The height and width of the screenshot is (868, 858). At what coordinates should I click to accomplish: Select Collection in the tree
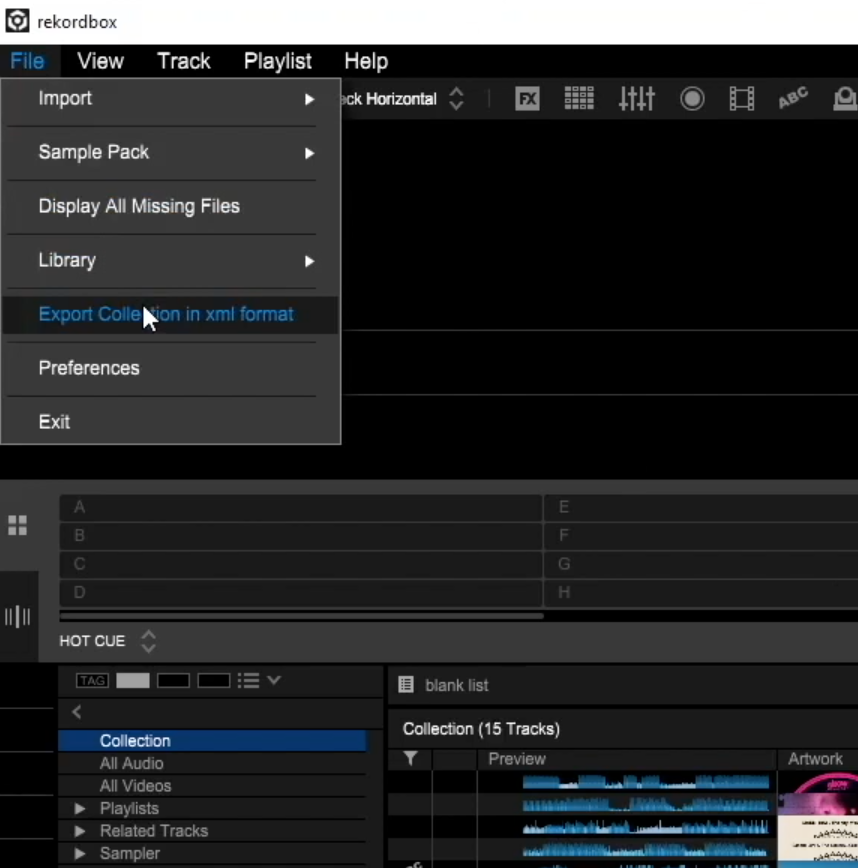[x=212, y=741]
